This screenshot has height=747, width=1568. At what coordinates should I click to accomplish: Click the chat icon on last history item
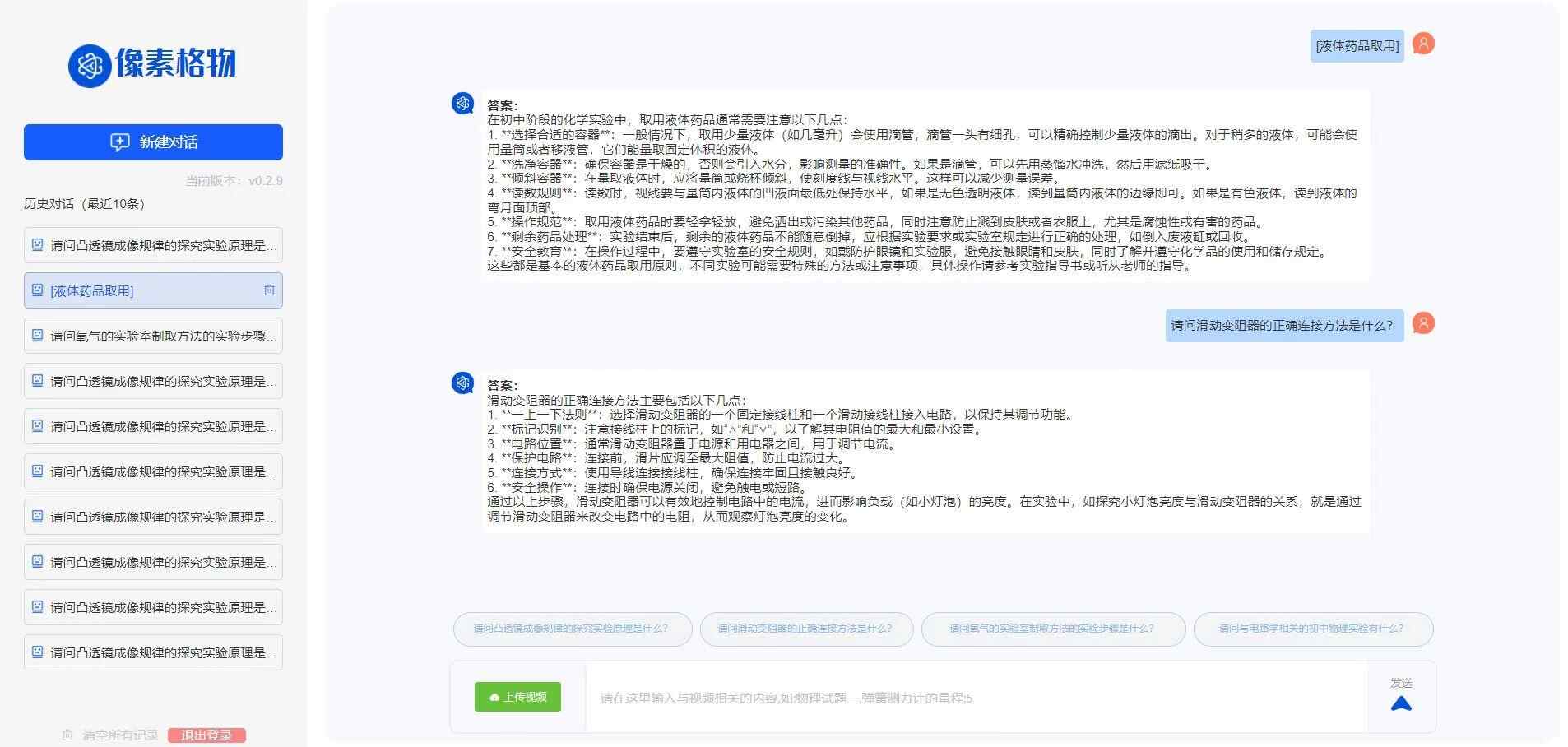click(37, 652)
